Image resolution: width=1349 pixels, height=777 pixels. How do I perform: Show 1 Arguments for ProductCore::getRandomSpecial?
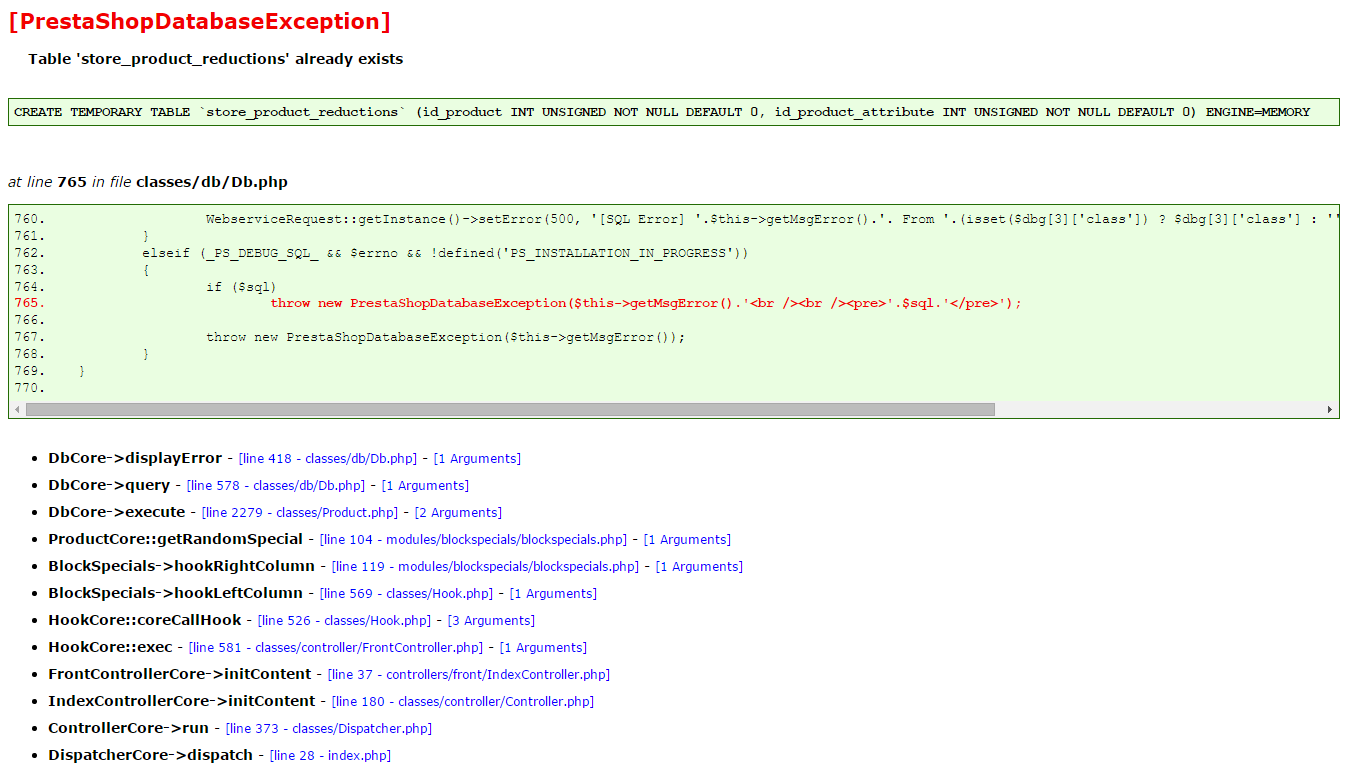click(x=687, y=540)
